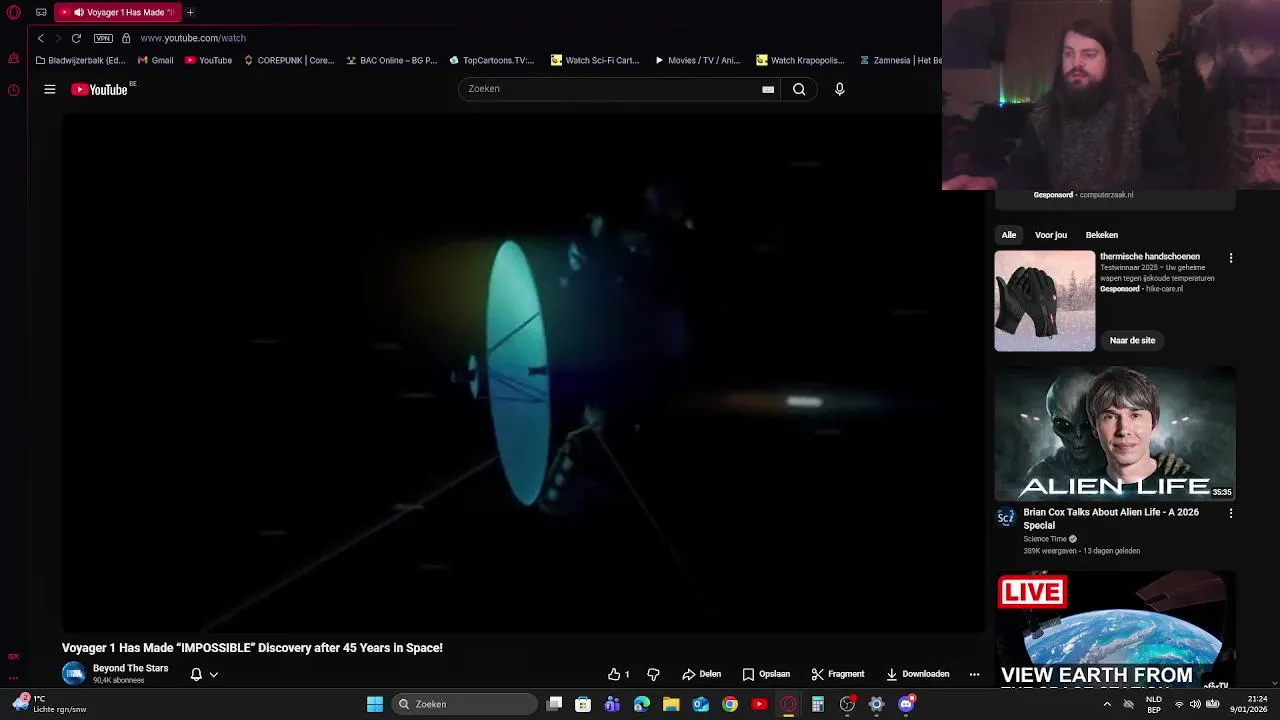
Task: Open the Calculator from the taskbar
Action: (x=818, y=704)
